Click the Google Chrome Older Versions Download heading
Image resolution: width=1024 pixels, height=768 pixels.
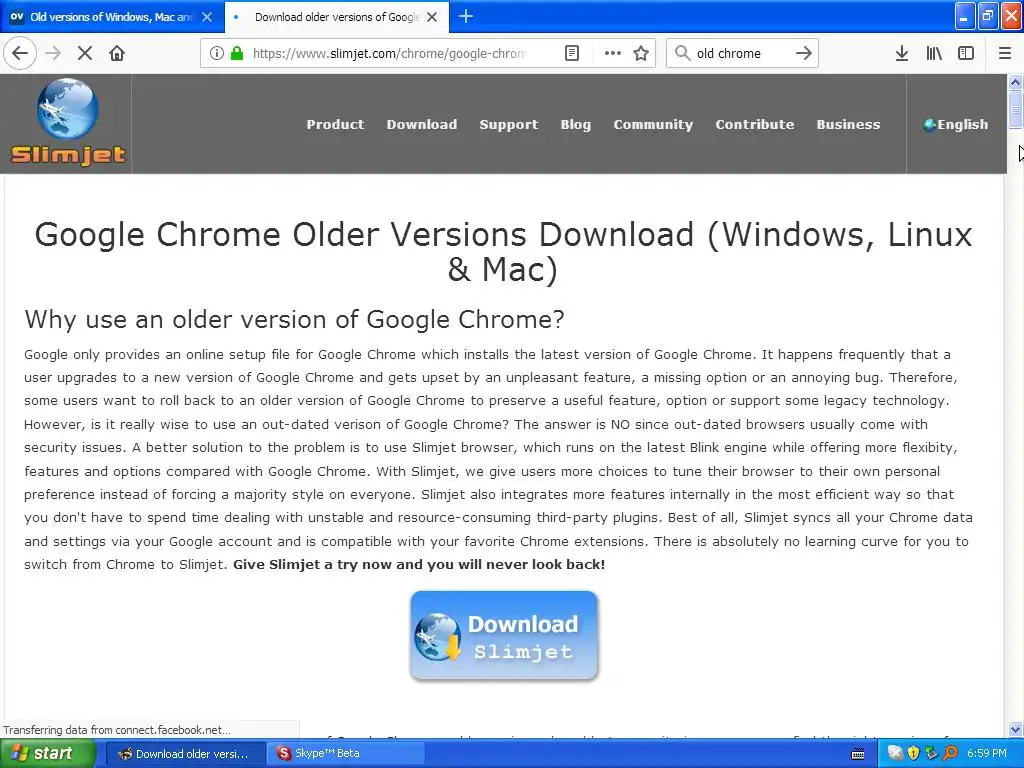[x=504, y=252]
